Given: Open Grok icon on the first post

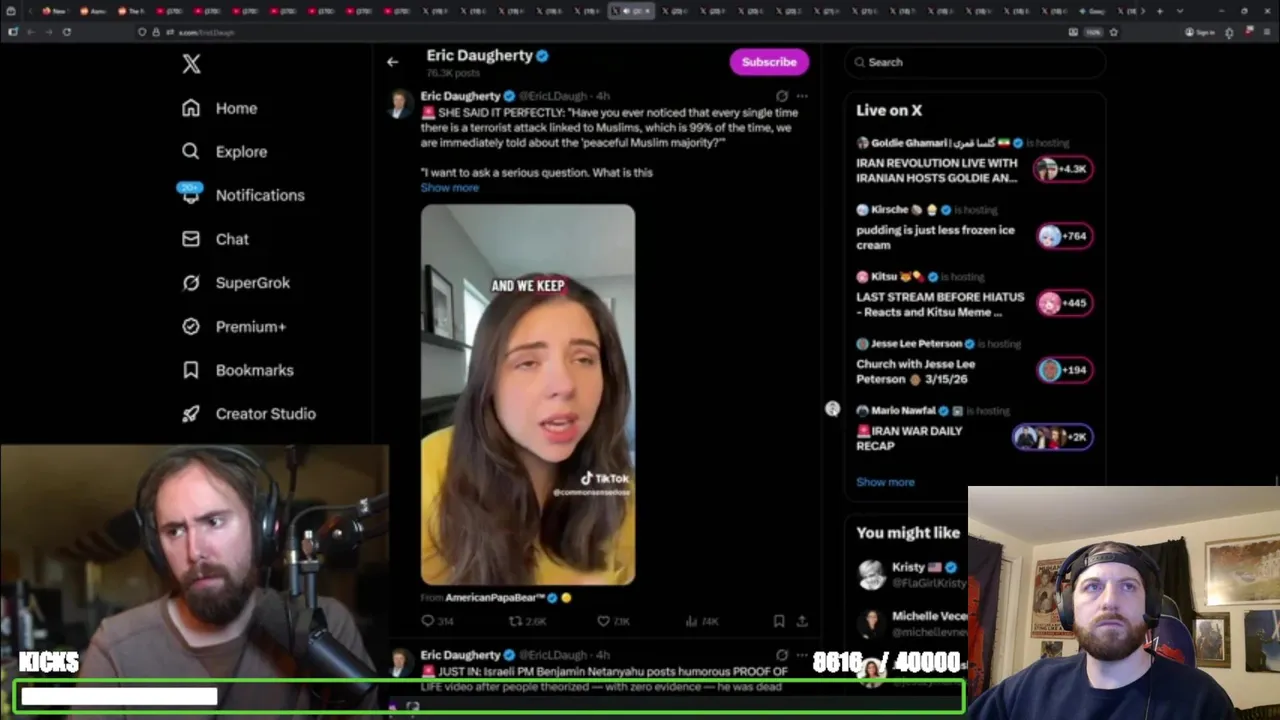Looking at the screenshot, I should point(782,96).
